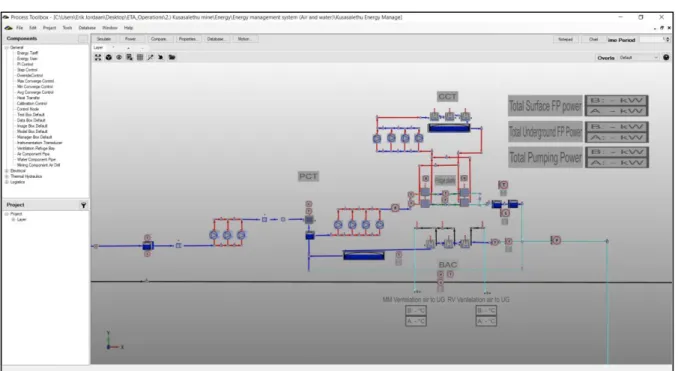Select Energy Tariff in Components tree
This screenshot has width=678, height=371.
pos(27,53)
